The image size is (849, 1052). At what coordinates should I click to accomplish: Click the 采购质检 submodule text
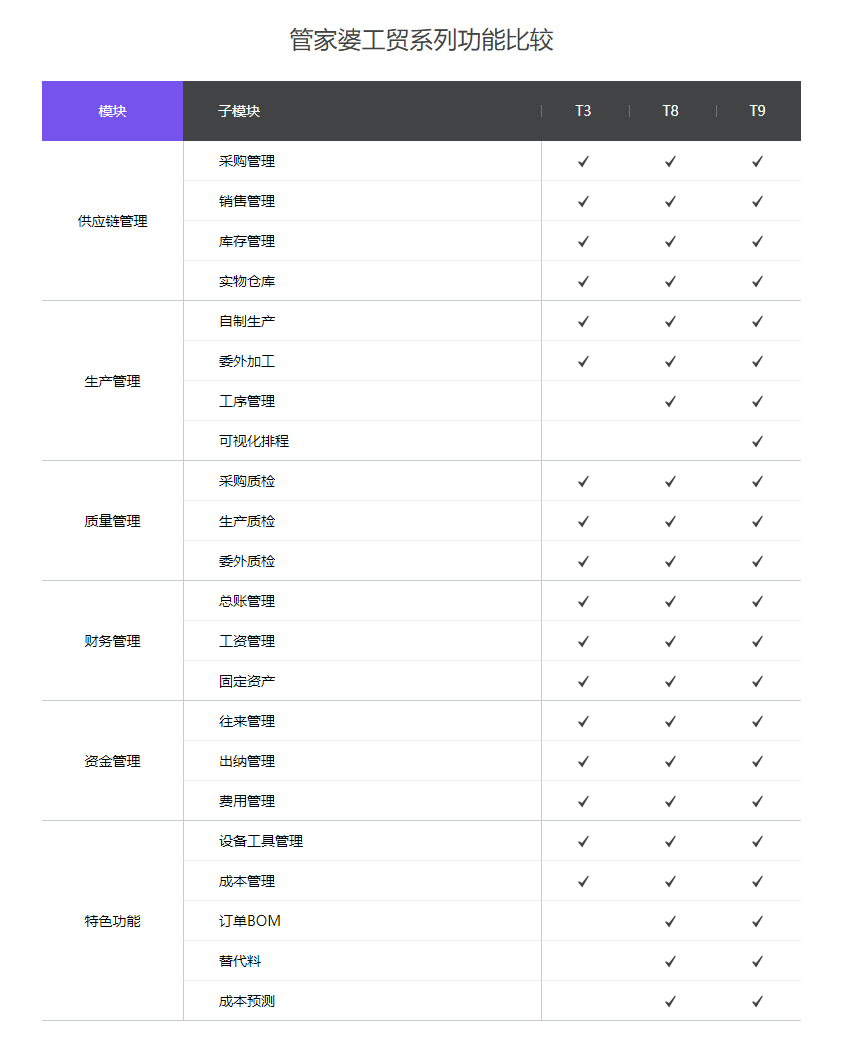246,481
